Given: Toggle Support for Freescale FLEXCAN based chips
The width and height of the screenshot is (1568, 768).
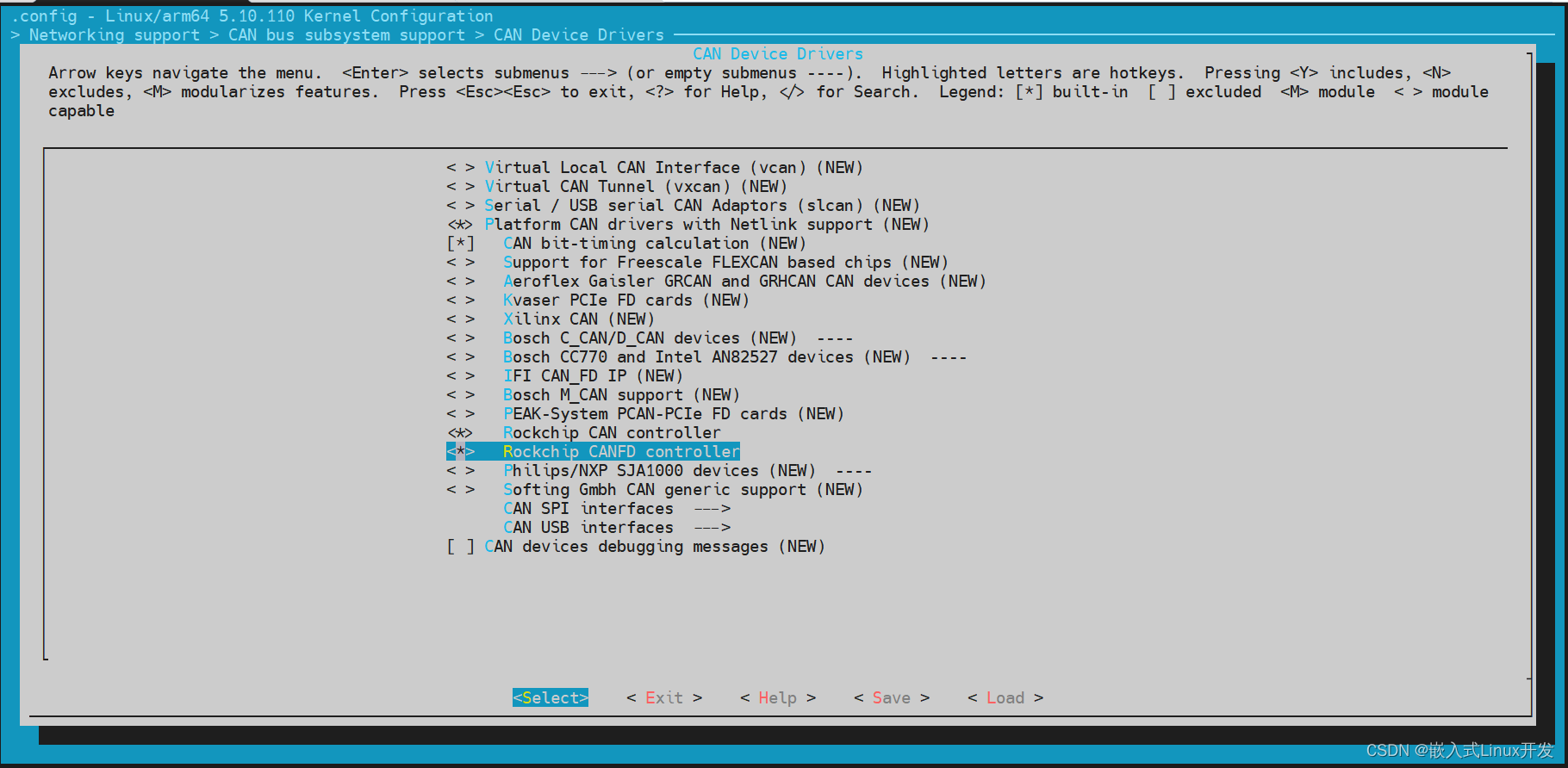Looking at the screenshot, I should (698, 263).
